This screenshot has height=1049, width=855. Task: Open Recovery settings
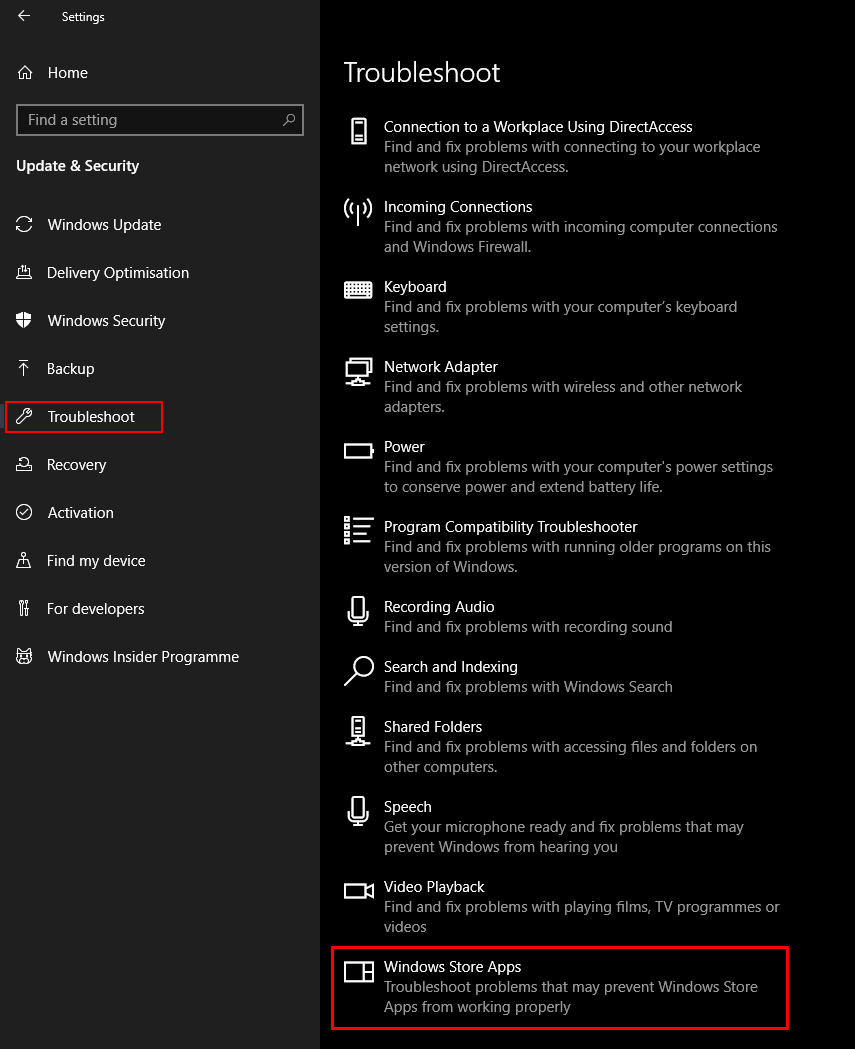[76, 465]
